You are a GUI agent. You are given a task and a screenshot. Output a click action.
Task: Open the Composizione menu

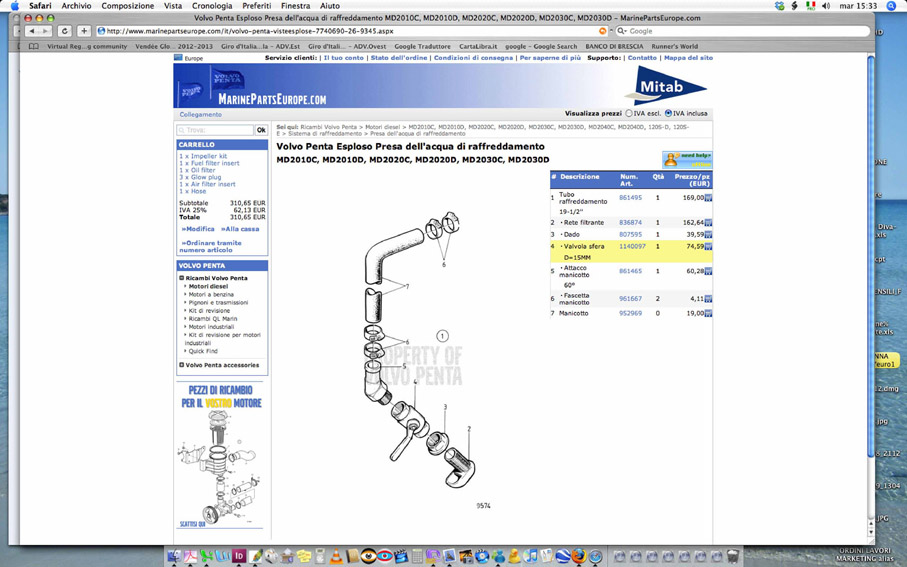pyautogui.click(x=128, y=6)
